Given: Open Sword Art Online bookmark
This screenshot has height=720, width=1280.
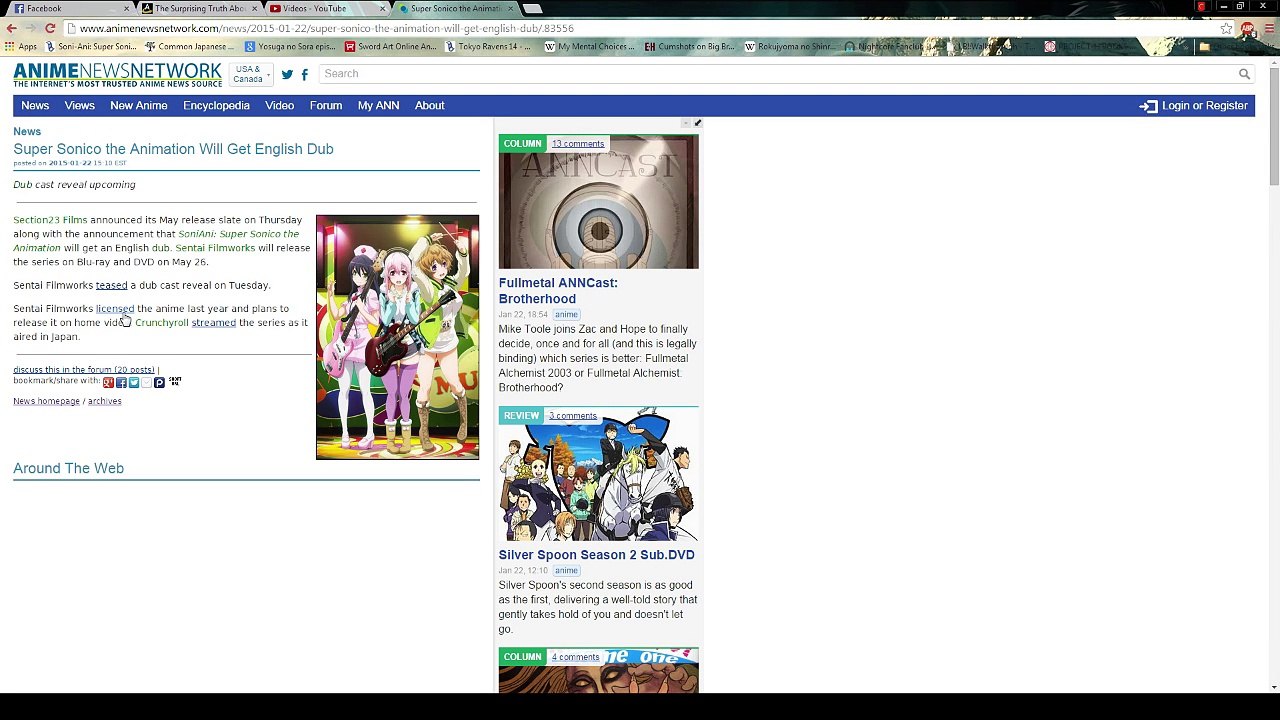Looking at the screenshot, I should [391, 46].
